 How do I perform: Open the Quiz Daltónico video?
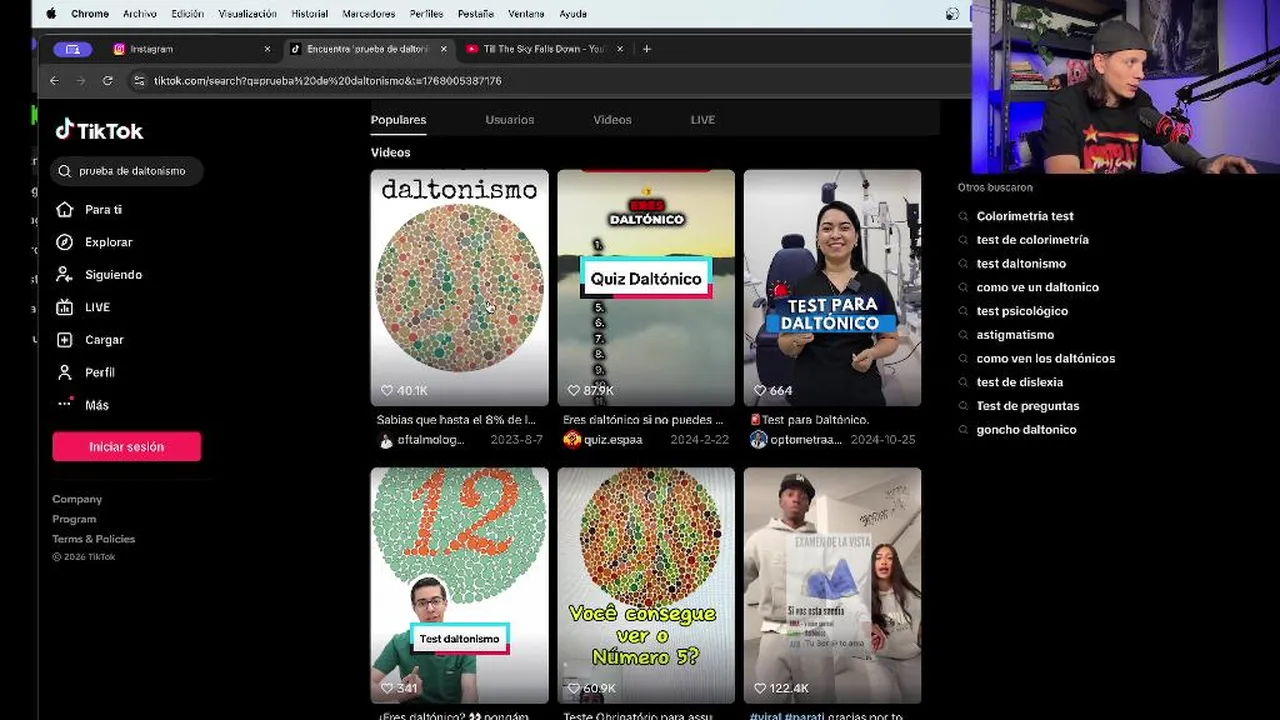[x=646, y=288]
